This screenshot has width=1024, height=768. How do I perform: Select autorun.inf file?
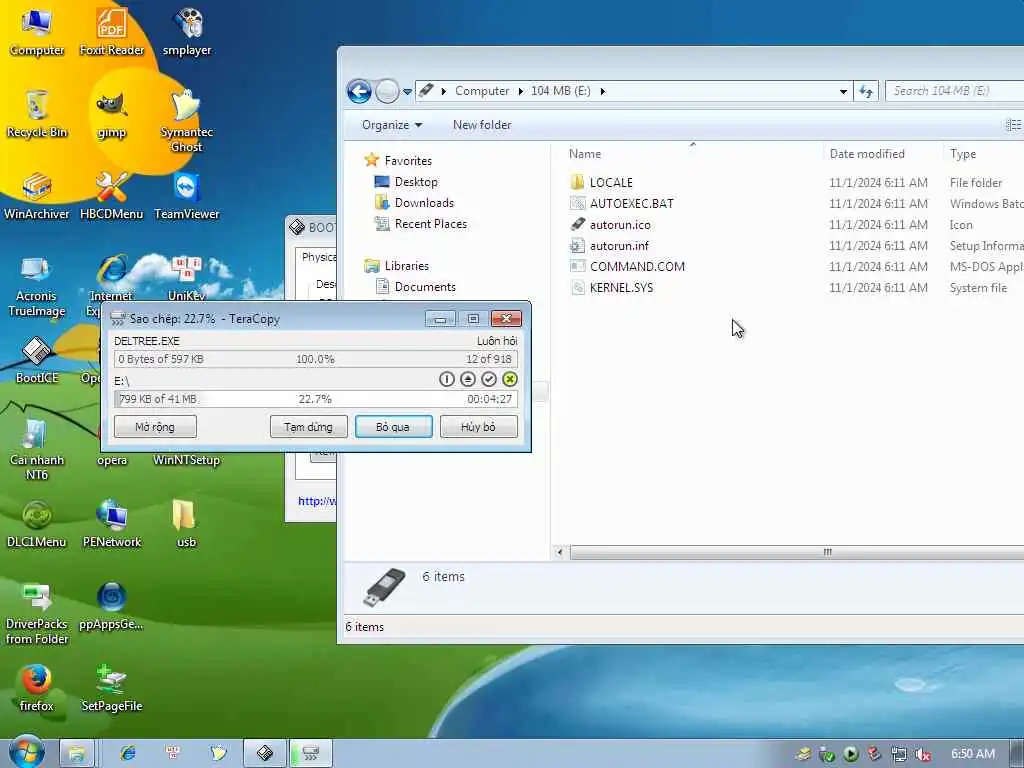(x=619, y=246)
